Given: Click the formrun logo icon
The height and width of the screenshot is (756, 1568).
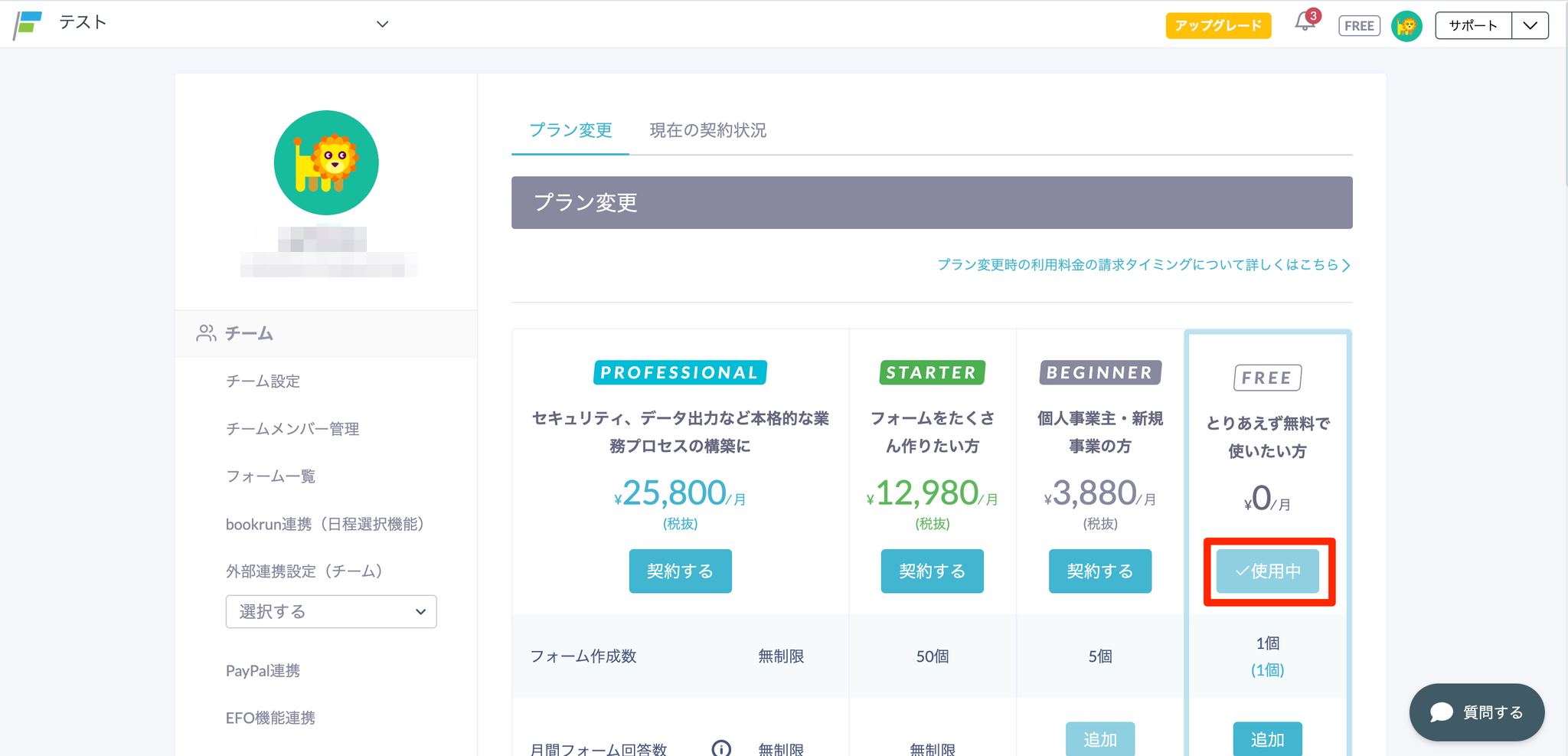Looking at the screenshot, I should point(28,25).
